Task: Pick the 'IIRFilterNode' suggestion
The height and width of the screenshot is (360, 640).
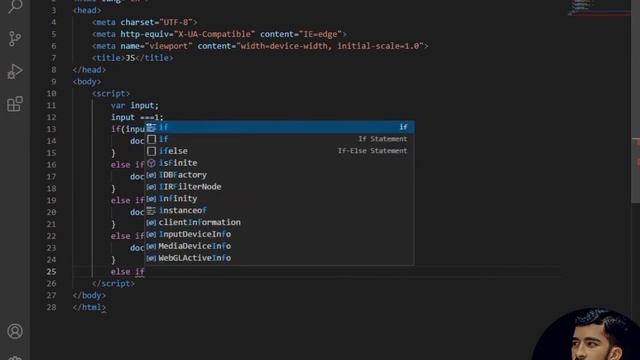Action: point(280,187)
